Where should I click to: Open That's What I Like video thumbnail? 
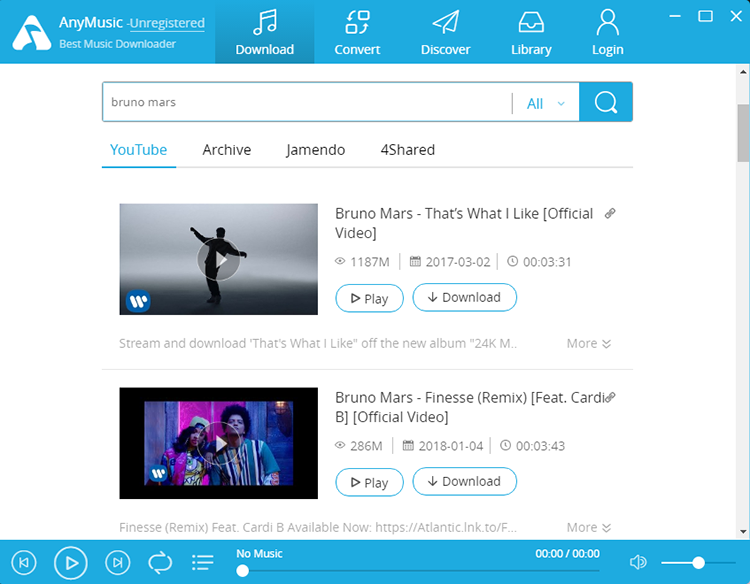pyautogui.click(x=219, y=259)
